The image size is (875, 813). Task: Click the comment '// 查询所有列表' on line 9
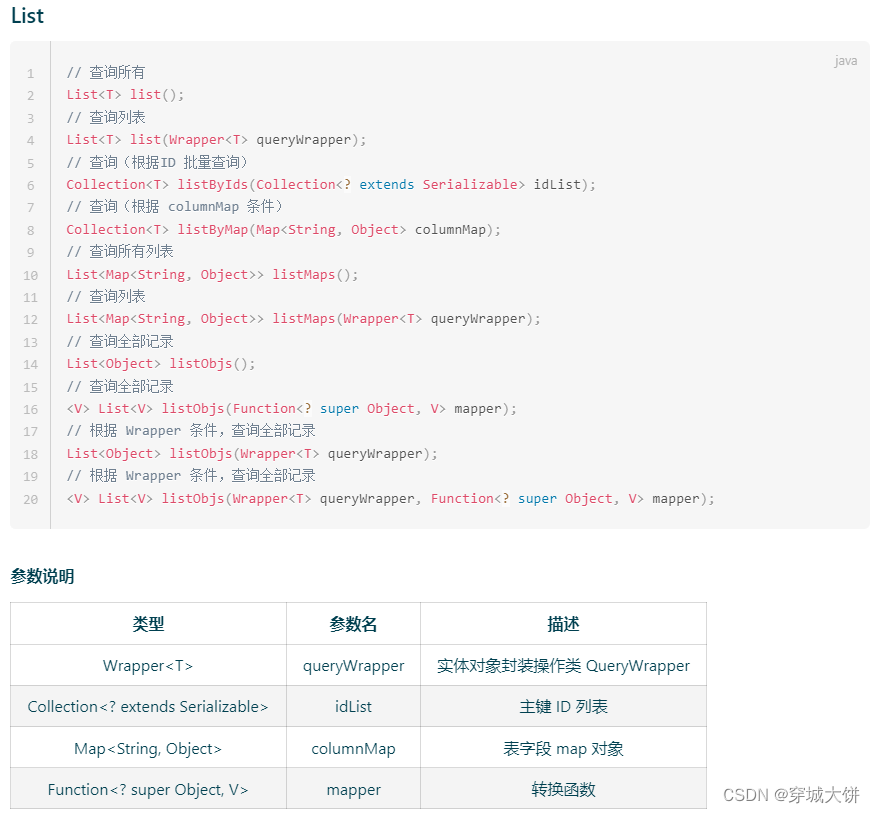120,252
